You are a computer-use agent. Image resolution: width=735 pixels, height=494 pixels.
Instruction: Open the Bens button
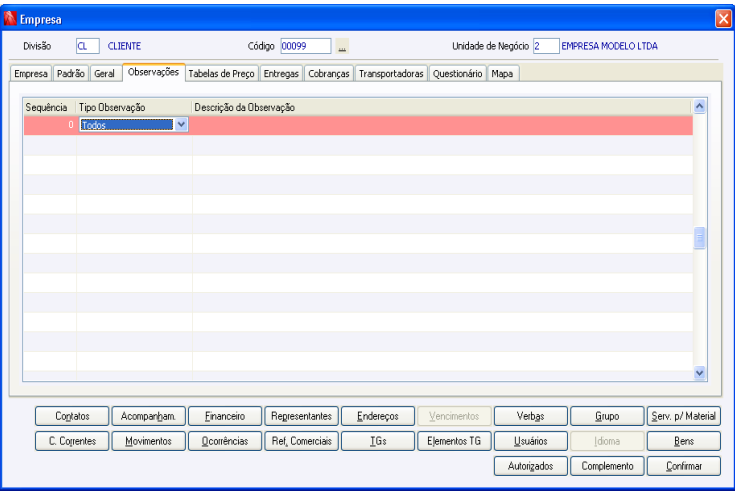click(683, 441)
